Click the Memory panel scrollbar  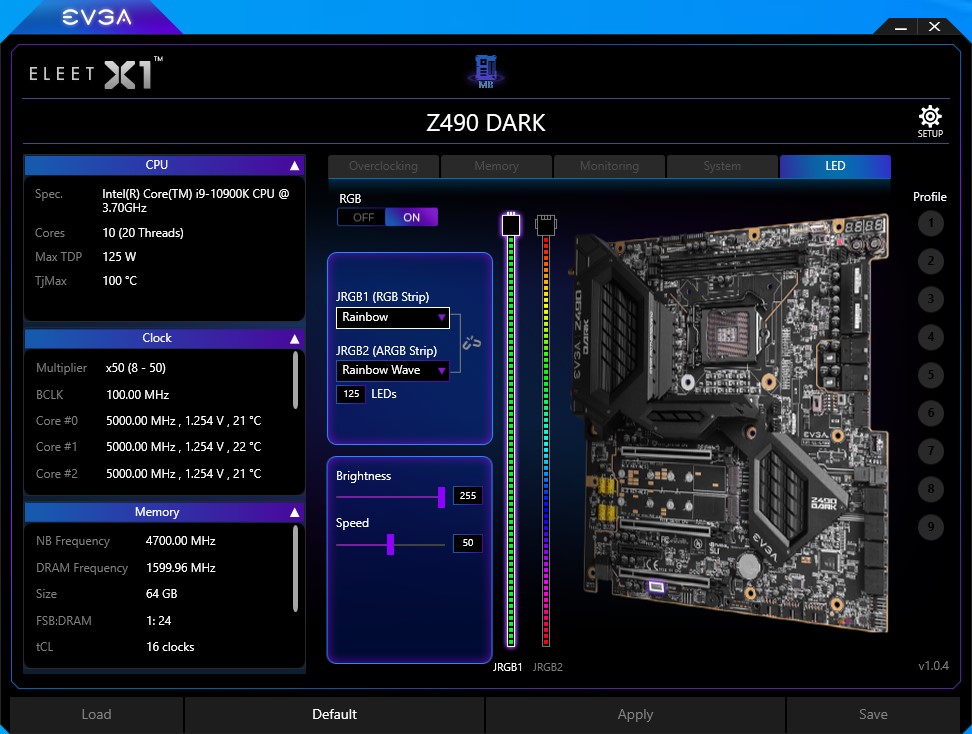(295, 568)
